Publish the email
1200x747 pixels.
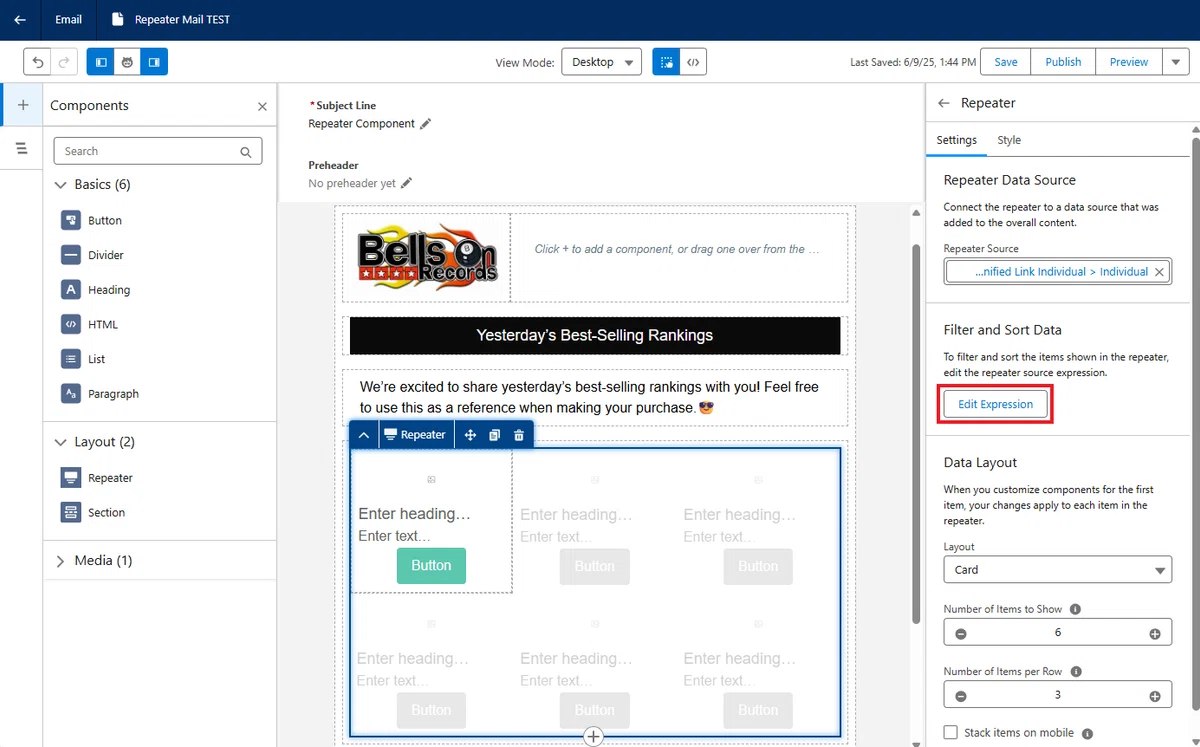point(1063,62)
